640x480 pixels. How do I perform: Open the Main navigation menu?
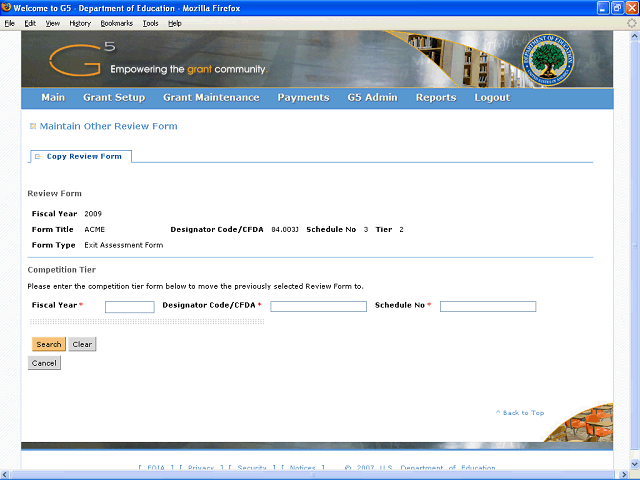(53, 98)
